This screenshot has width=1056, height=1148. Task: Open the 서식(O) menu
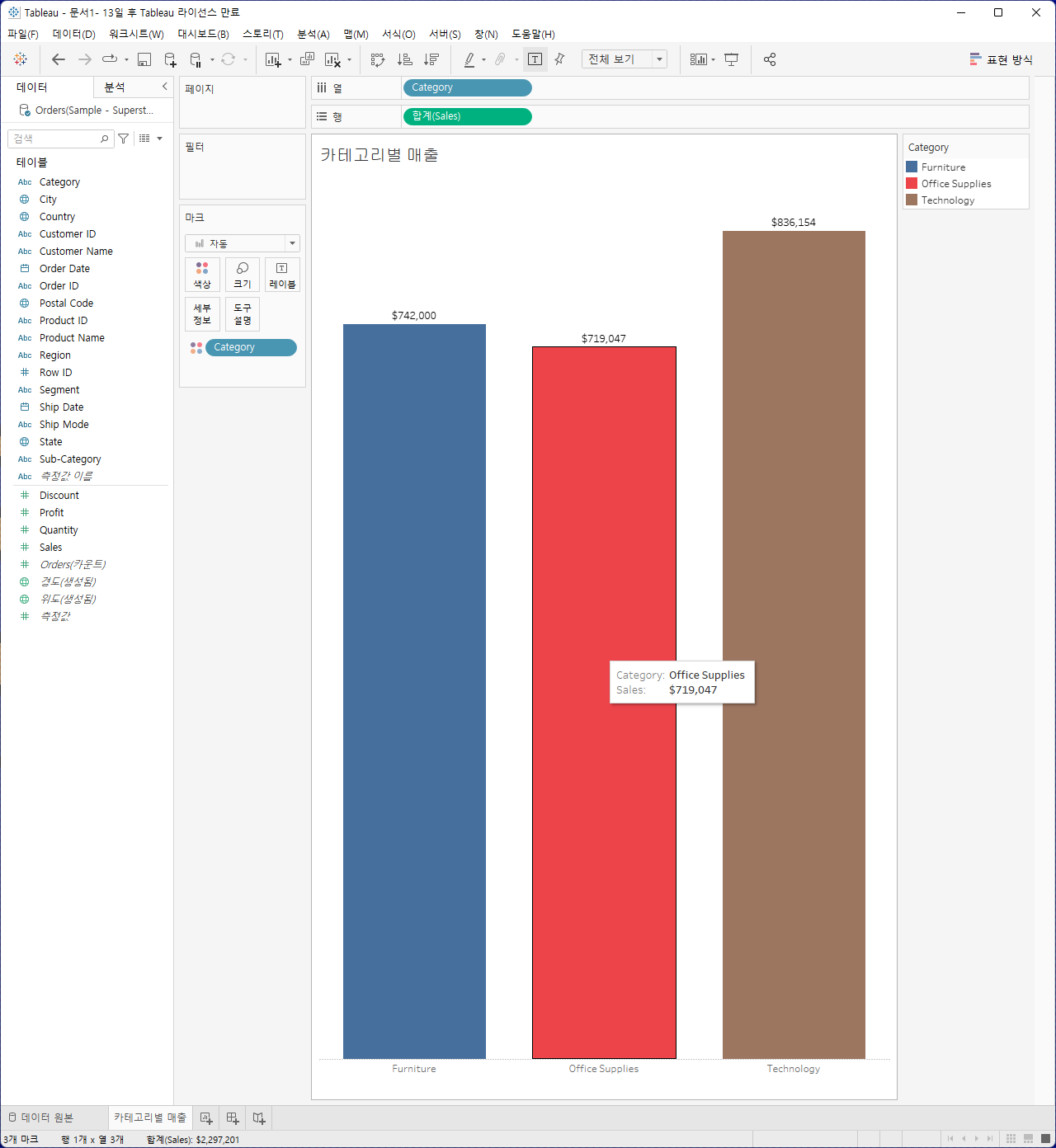click(398, 35)
